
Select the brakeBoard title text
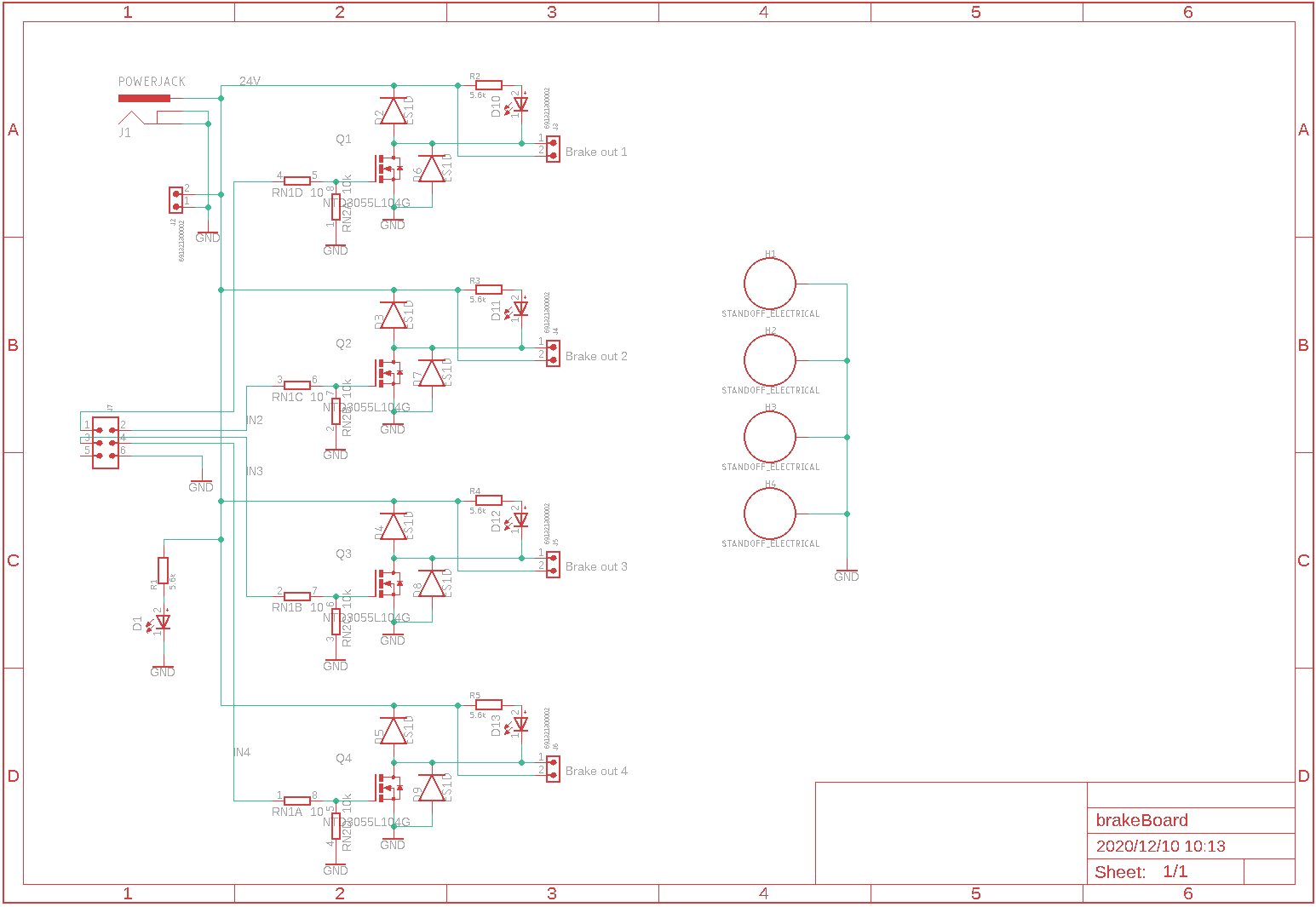[1141, 820]
